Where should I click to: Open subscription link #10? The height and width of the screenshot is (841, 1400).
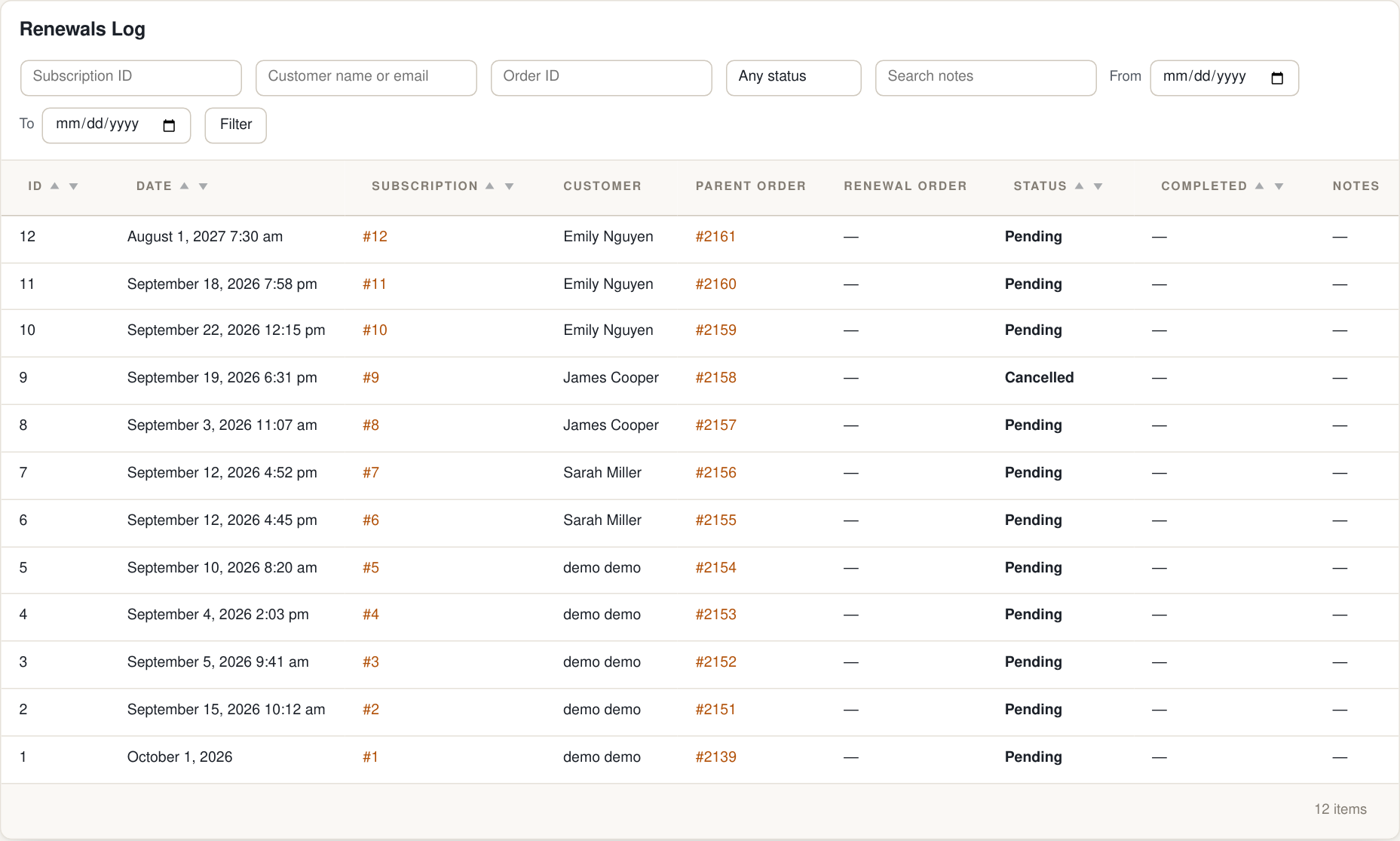coord(375,330)
